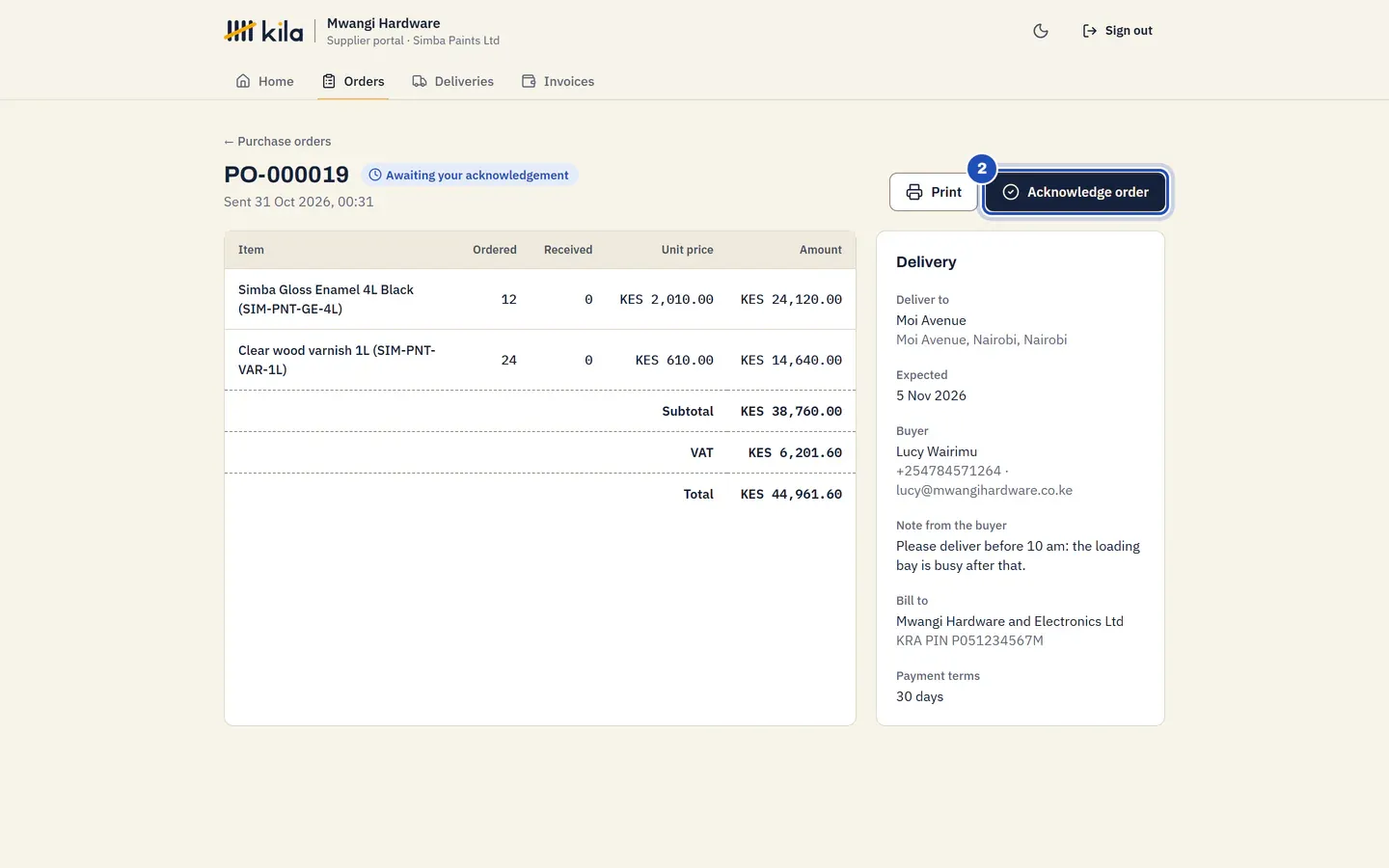The image size is (1389, 868).
Task: Click the Invoices wallet icon
Action: (x=529, y=81)
